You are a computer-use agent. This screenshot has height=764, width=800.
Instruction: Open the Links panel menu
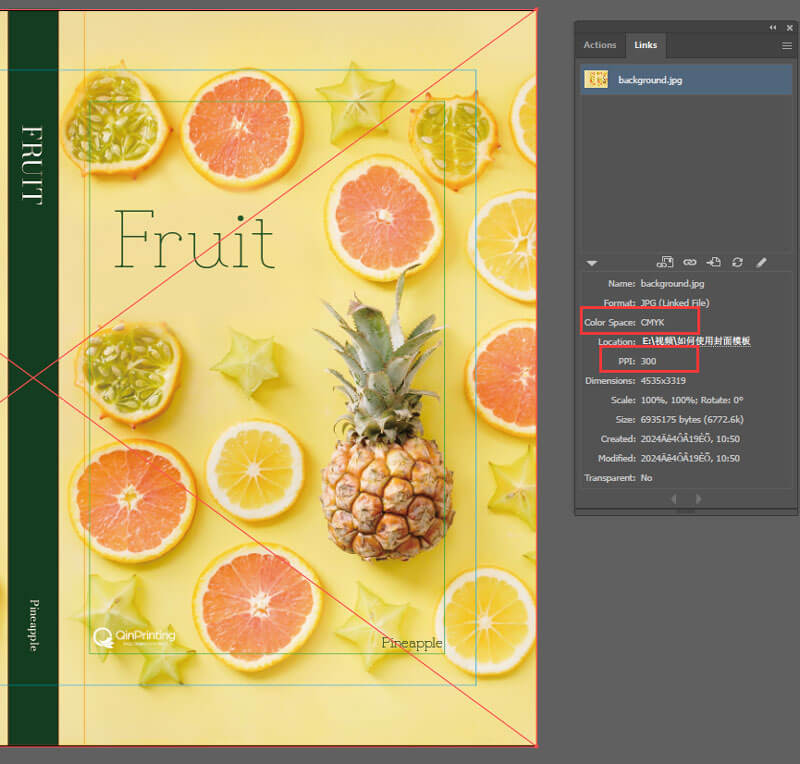click(787, 46)
